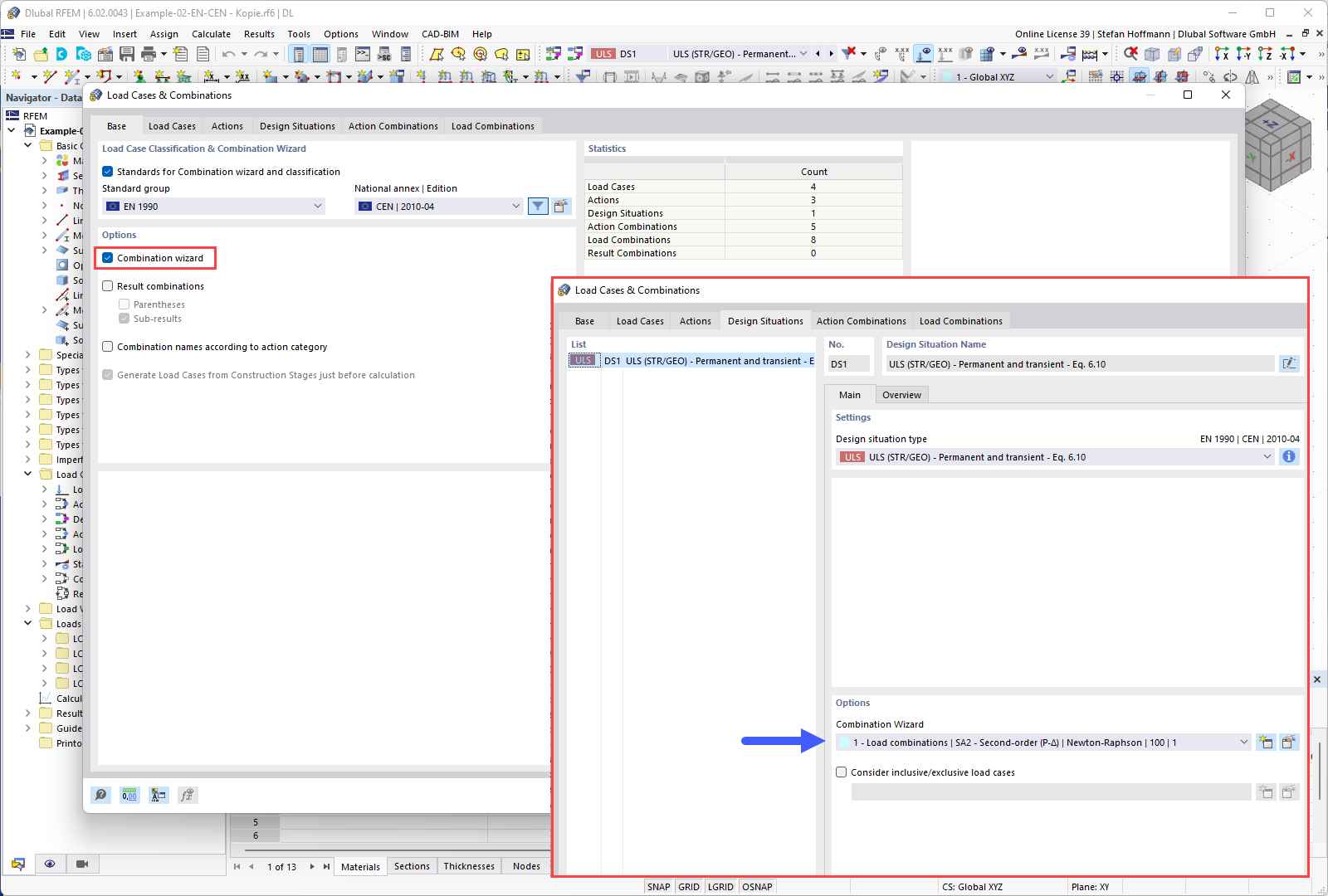This screenshot has width=1328, height=896.
Task: Click the edit pencil beside Design Situation Name
Action: click(x=1290, y=363)
